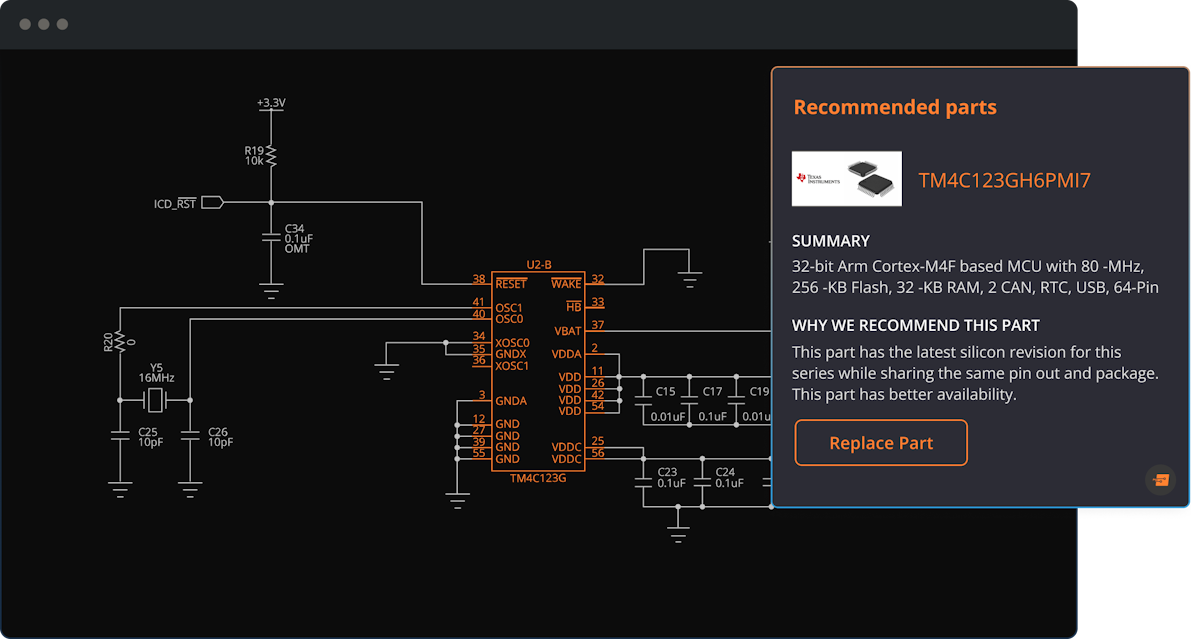This screenshot has width=1191, height=639.
Task: Click the Replace Part button
Action: click(x=881, y=443)
